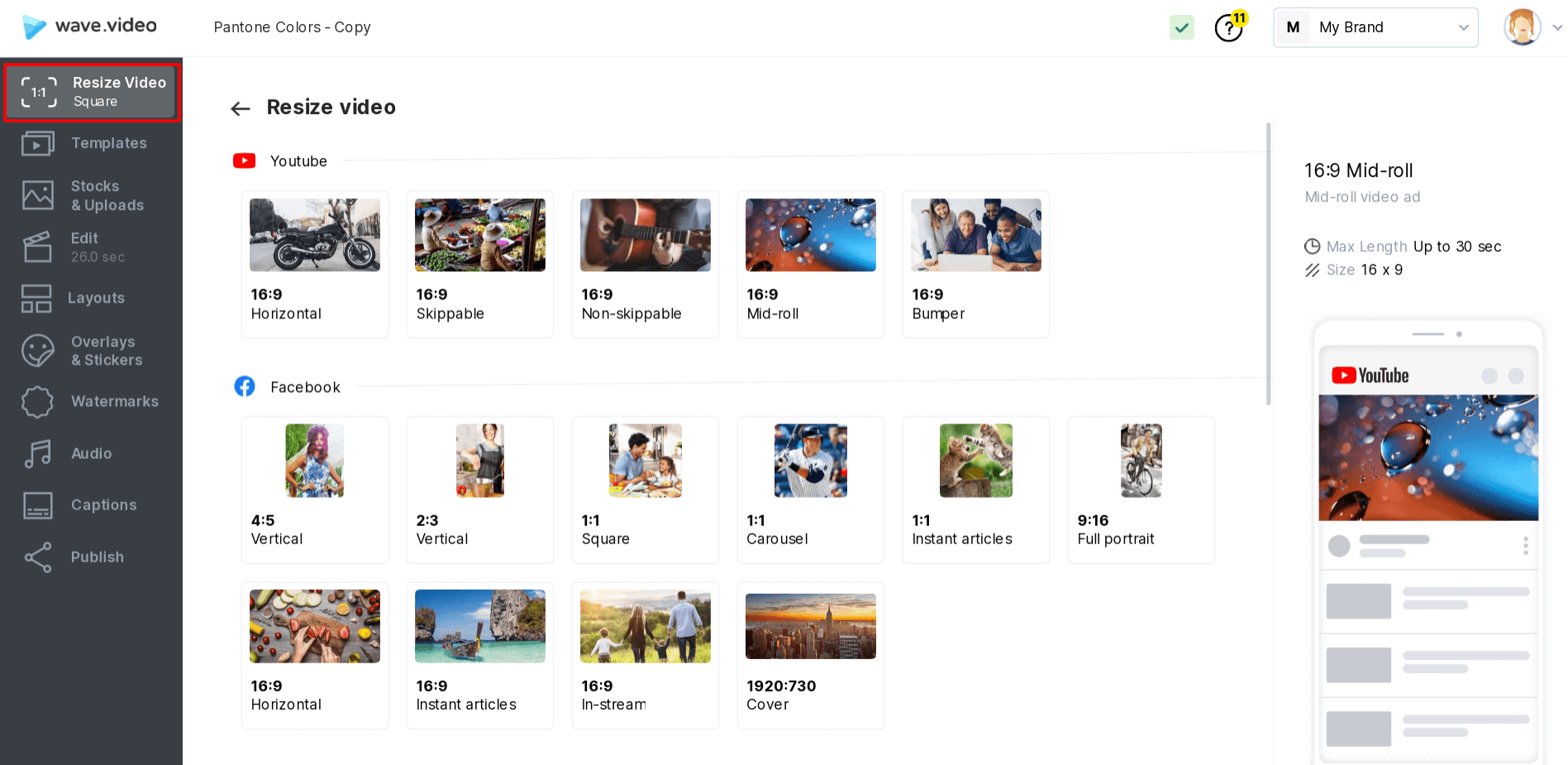Open Overlays & Stickers panel
The height and width of the screenshot is (765, 1568).
(x=91, y=351)
